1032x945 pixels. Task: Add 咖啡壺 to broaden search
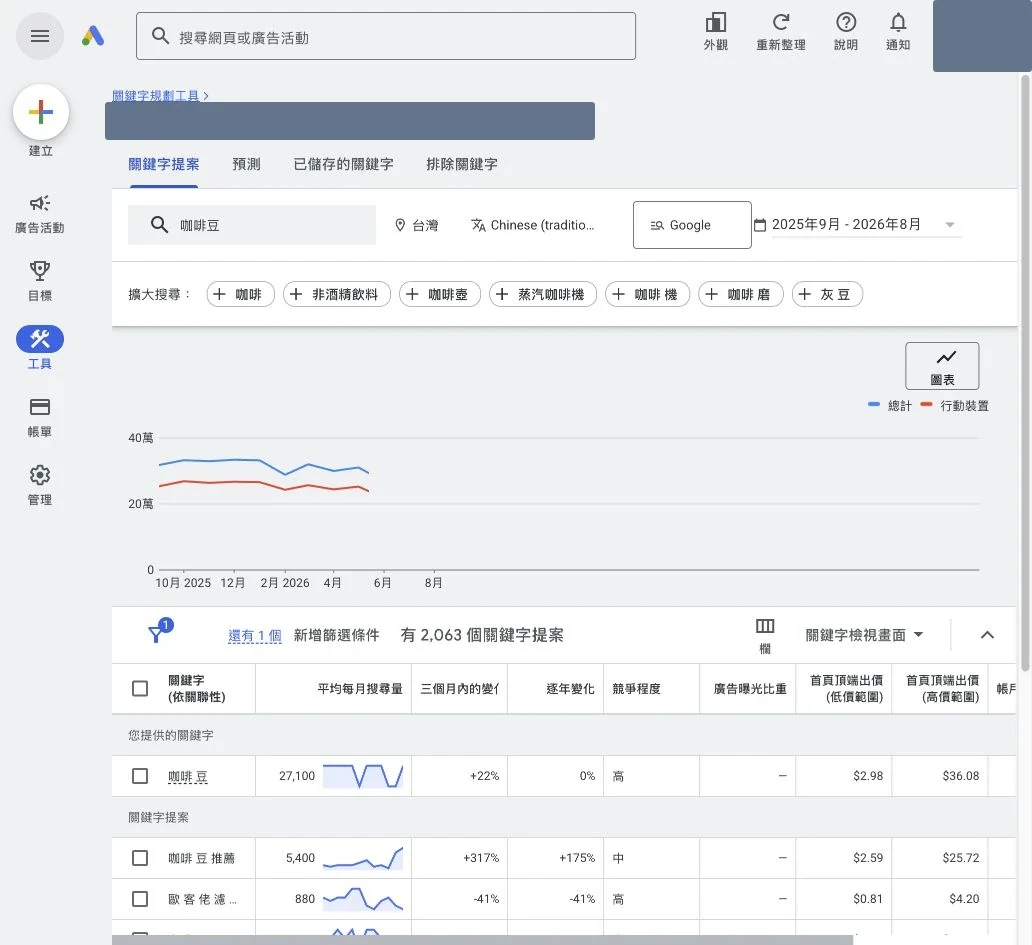440,294
